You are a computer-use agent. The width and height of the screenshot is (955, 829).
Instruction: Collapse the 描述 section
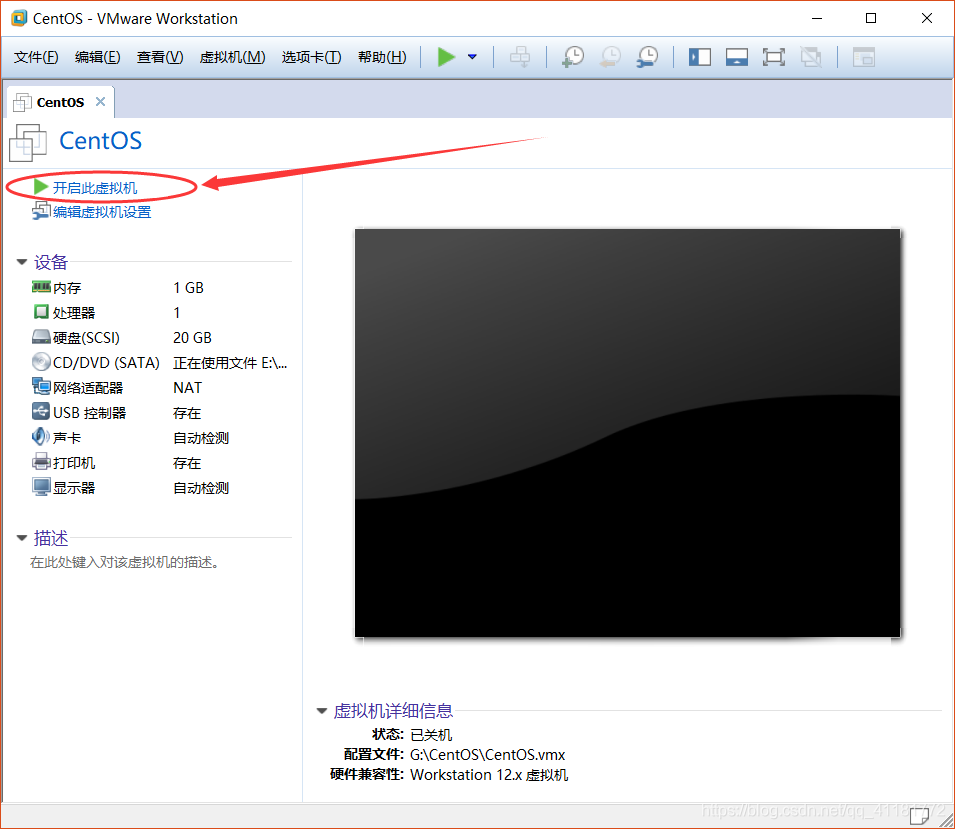(22, 538)
